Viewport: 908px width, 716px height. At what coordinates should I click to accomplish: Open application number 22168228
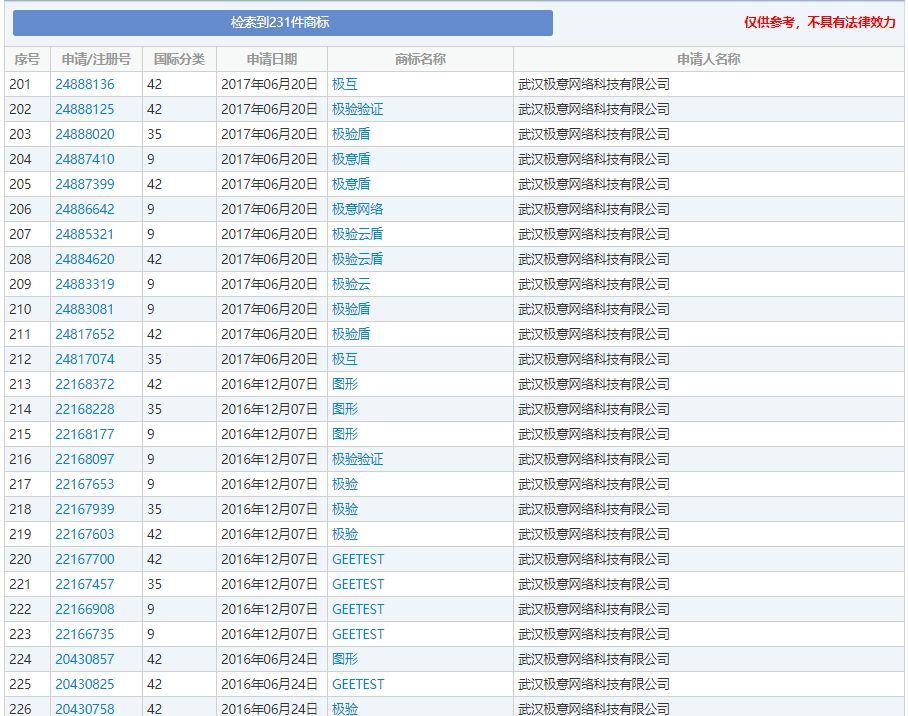coord(85,409)
